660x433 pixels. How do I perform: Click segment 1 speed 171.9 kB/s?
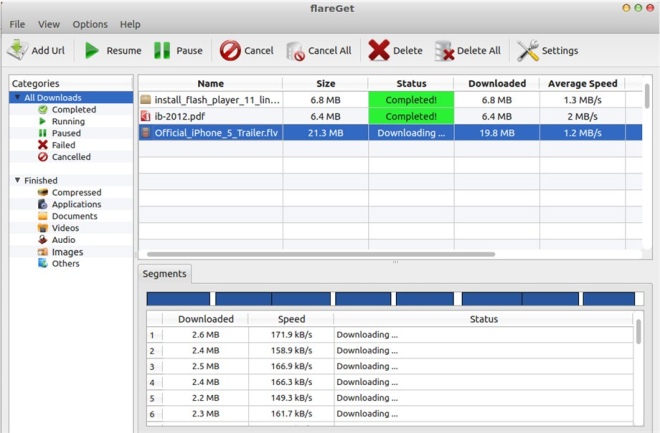[291, 335]
